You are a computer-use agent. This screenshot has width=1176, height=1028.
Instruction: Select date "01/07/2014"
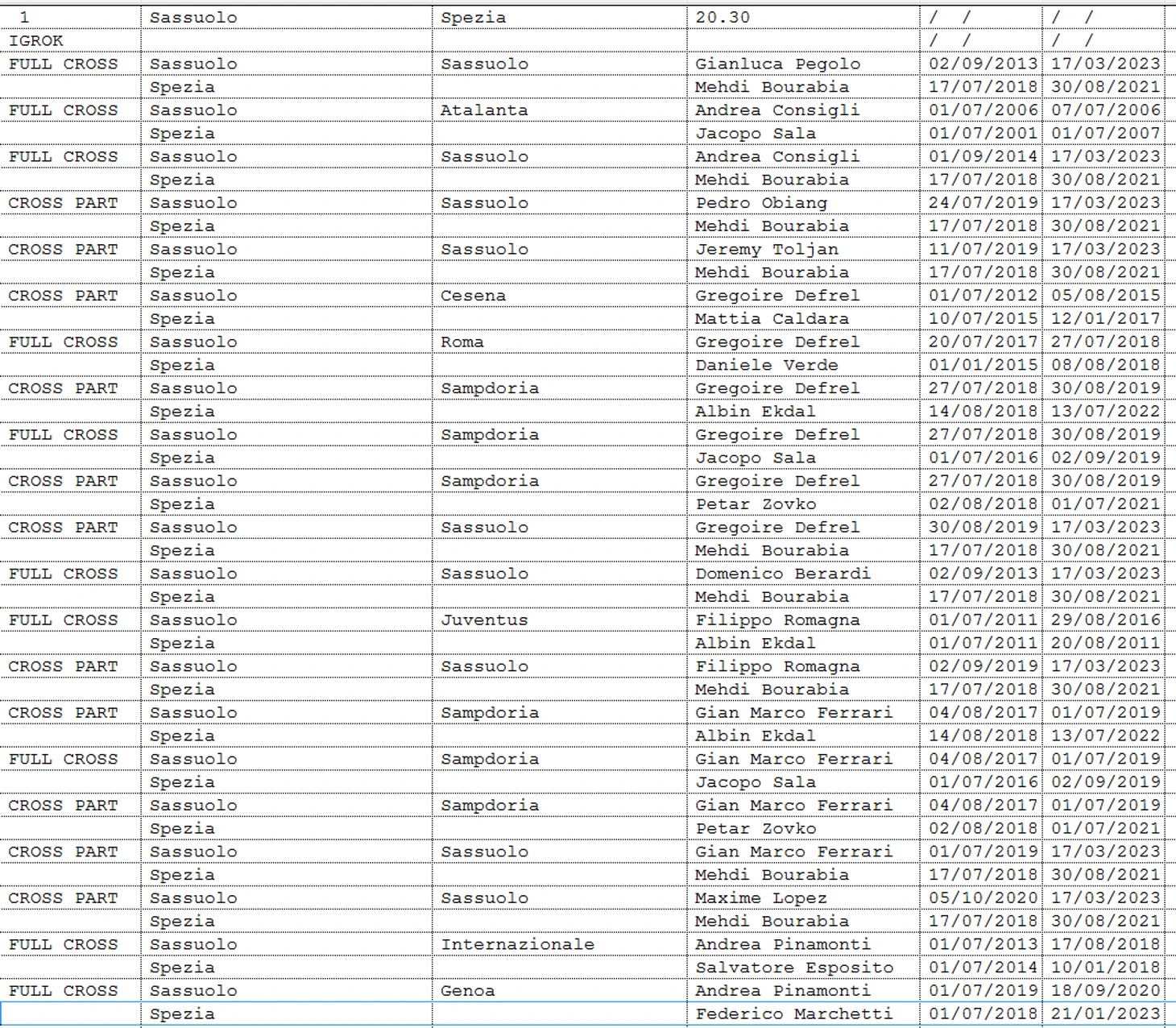click(x=983, y=968)
